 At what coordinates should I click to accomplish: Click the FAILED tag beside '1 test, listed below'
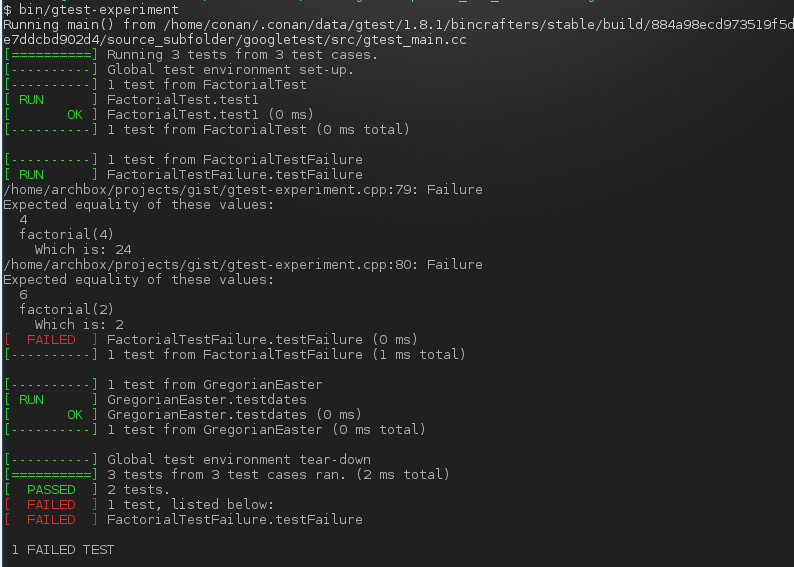pyautogui.click(x=51, y=505)
